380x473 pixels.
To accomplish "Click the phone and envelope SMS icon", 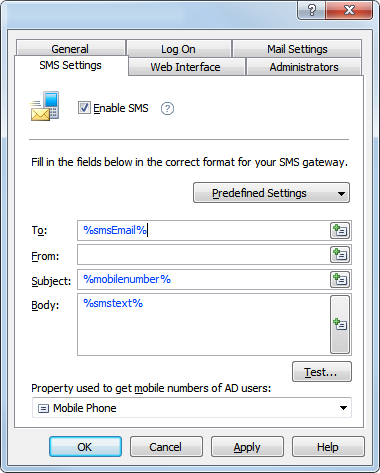I will coord(45,106).
